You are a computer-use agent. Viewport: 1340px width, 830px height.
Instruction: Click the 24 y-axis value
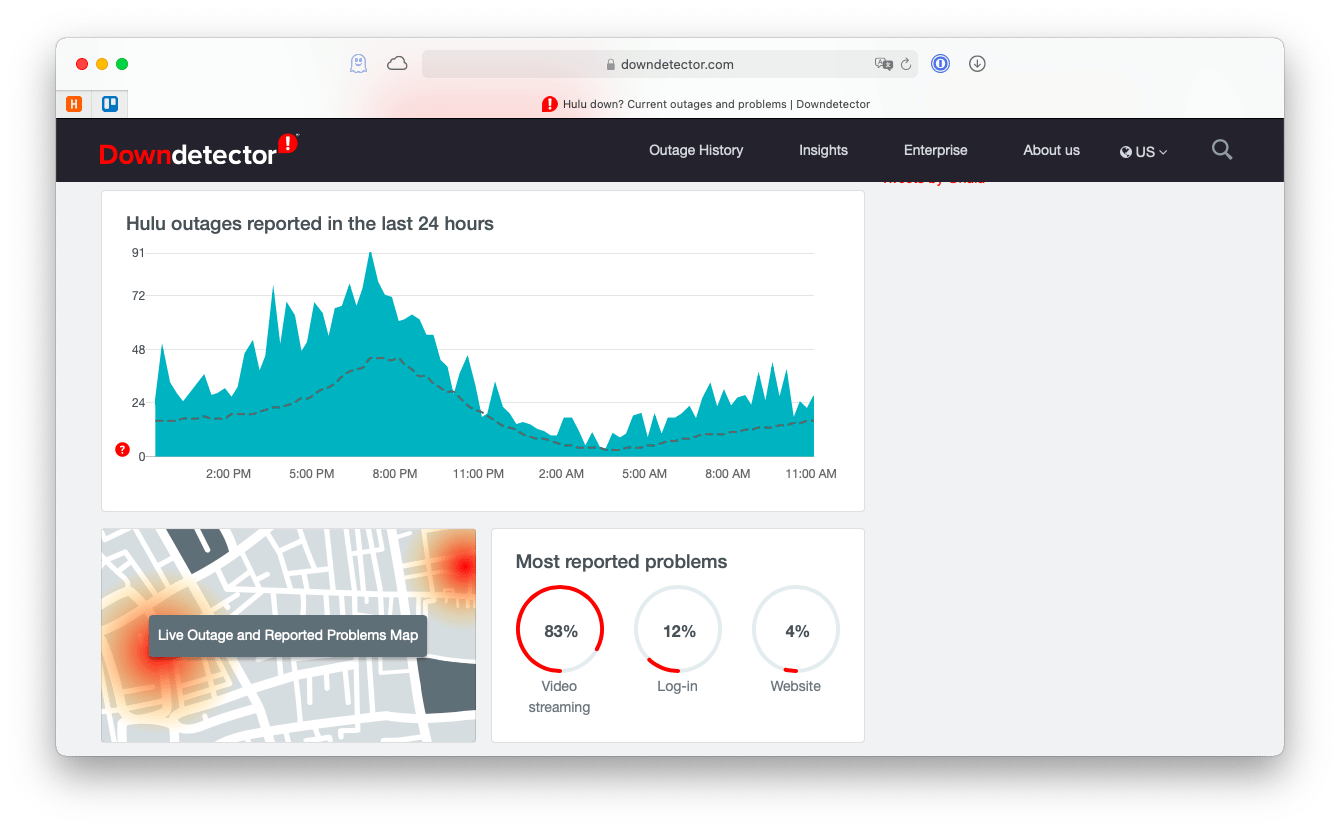click(138, 404)
